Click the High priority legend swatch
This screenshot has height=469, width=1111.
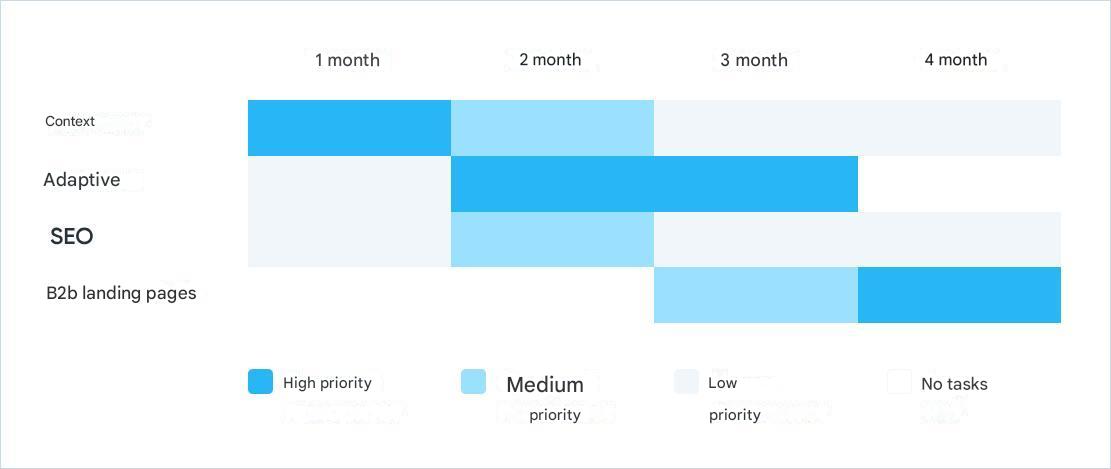click(x=260, y=382)
